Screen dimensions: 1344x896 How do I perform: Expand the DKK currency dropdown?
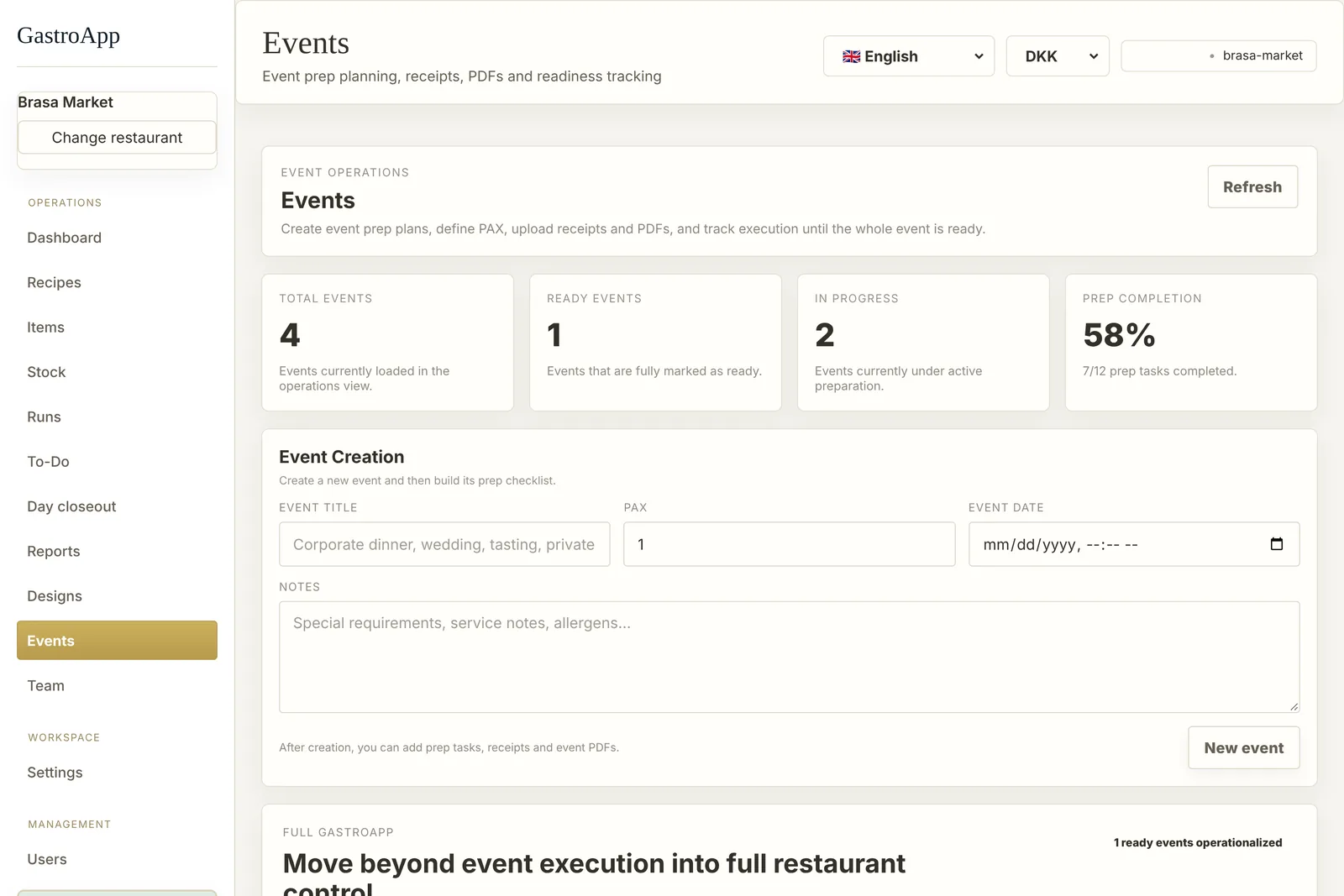(1058, 56)
